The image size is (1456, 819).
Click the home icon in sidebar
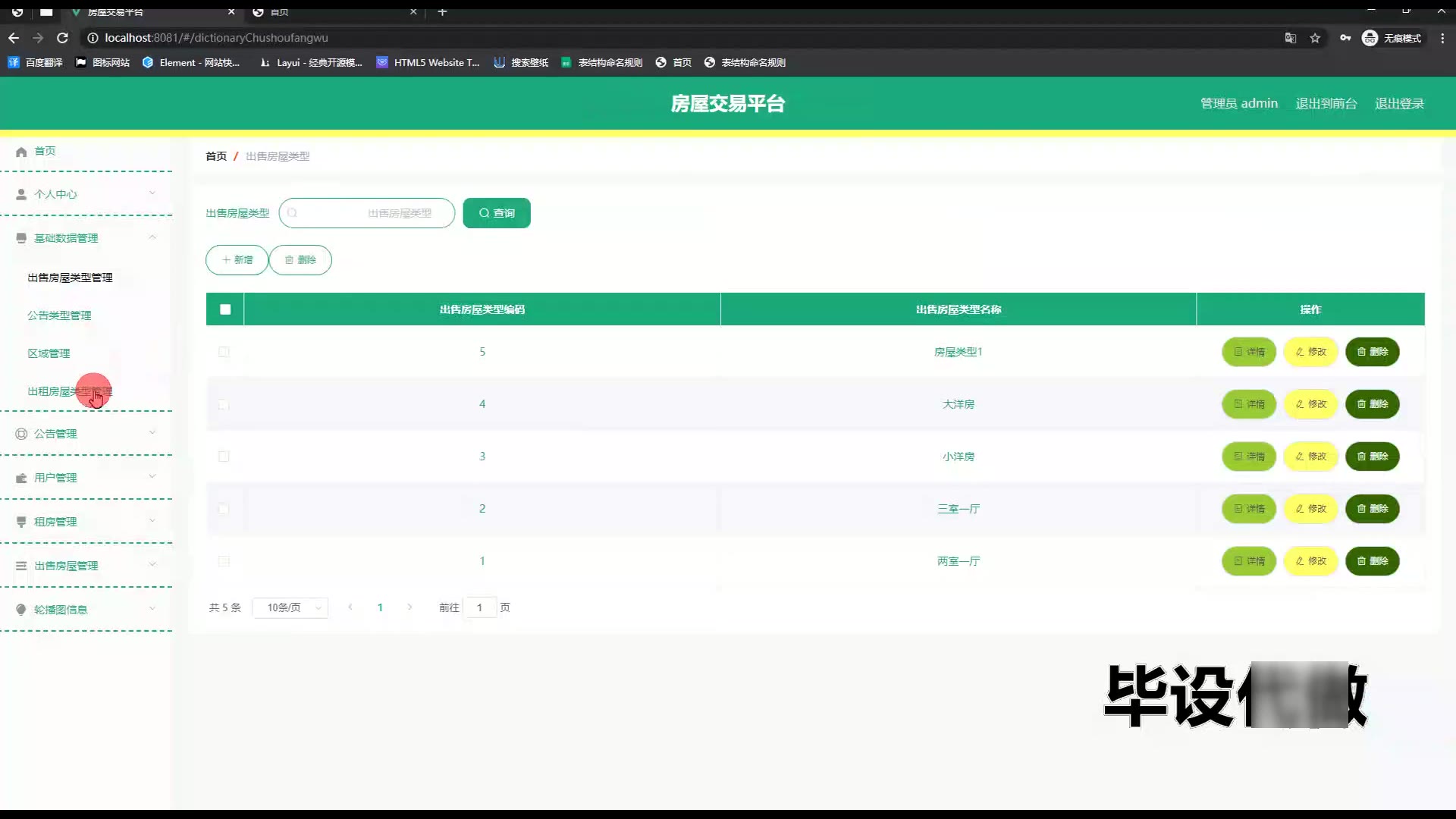coord(21,152)
